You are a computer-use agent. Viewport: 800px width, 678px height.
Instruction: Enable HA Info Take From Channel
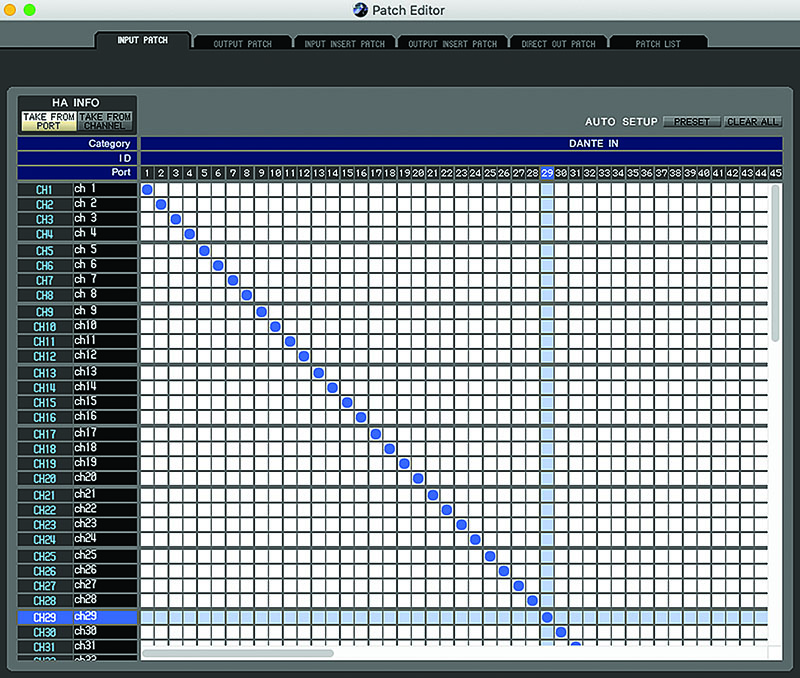[105, 121]
